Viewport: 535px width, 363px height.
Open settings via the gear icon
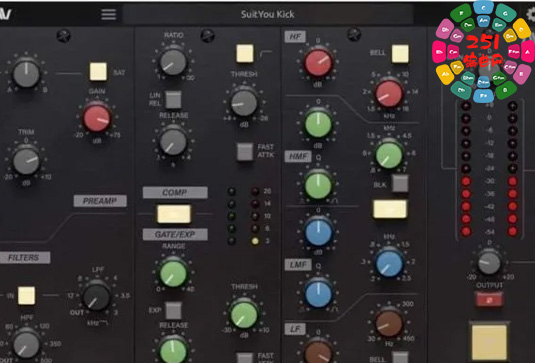531,14
